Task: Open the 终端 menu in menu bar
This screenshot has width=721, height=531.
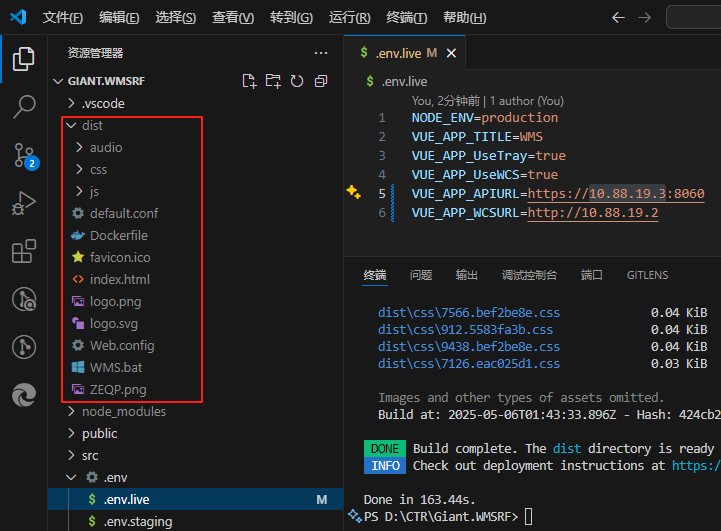Action: tap(406, 18)
